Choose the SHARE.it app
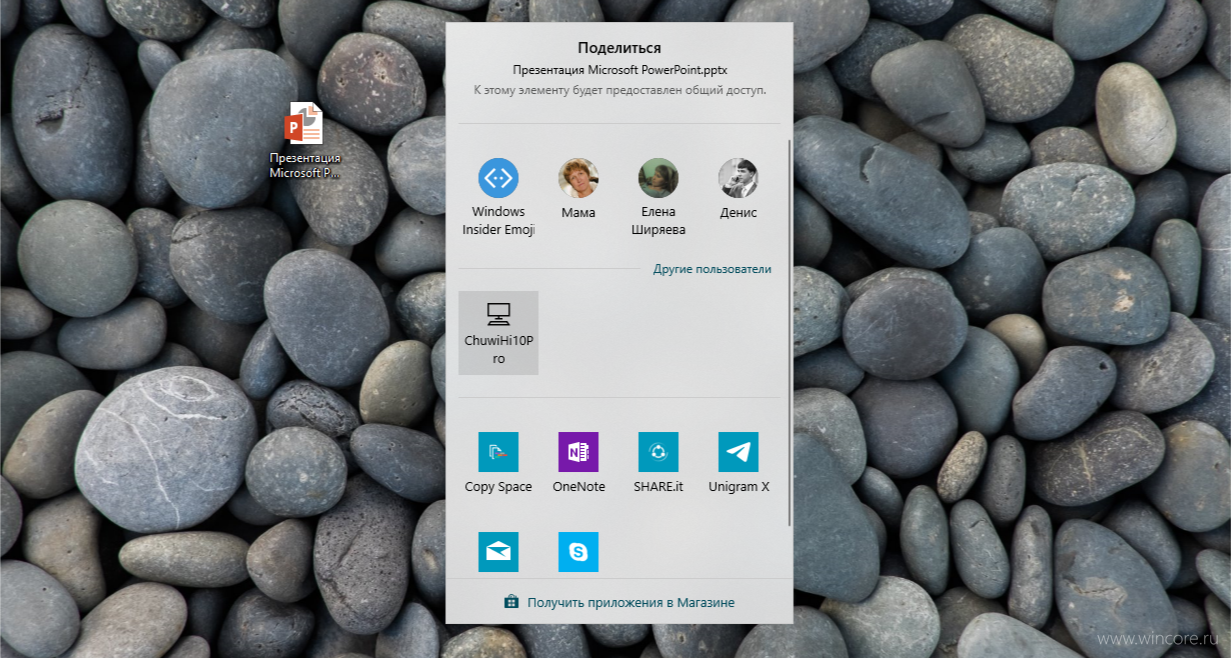 pos(658,462)
